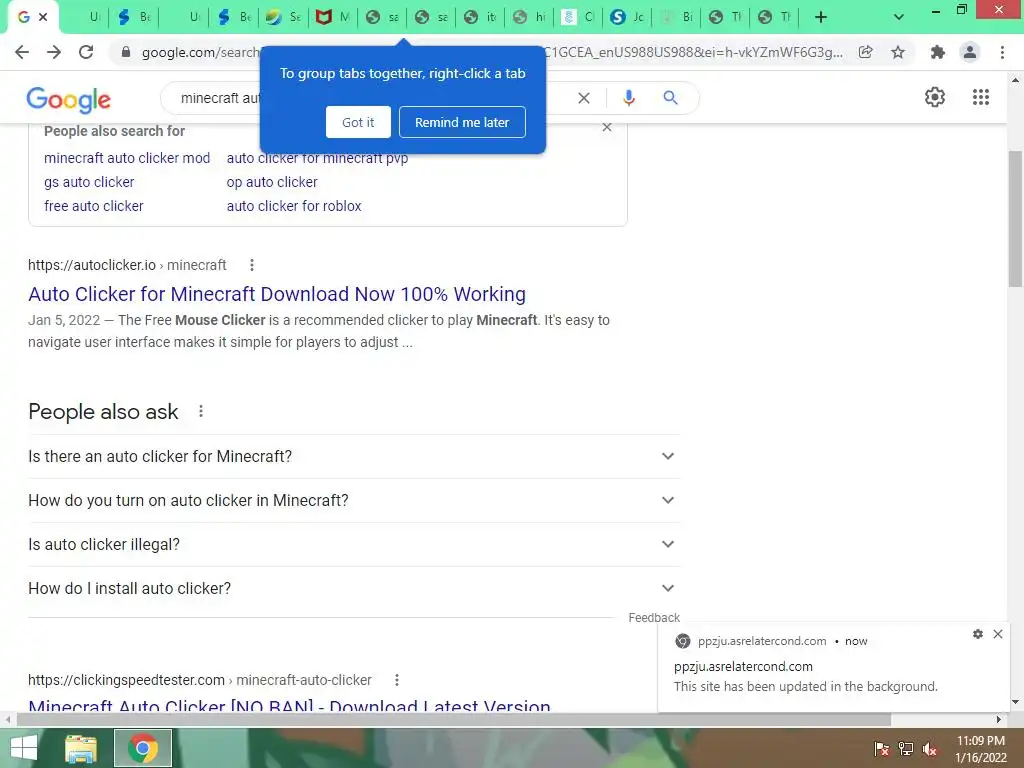Open options for autoclicker.io result
Screen dimensions: 1024x768
tap(251, 265)
